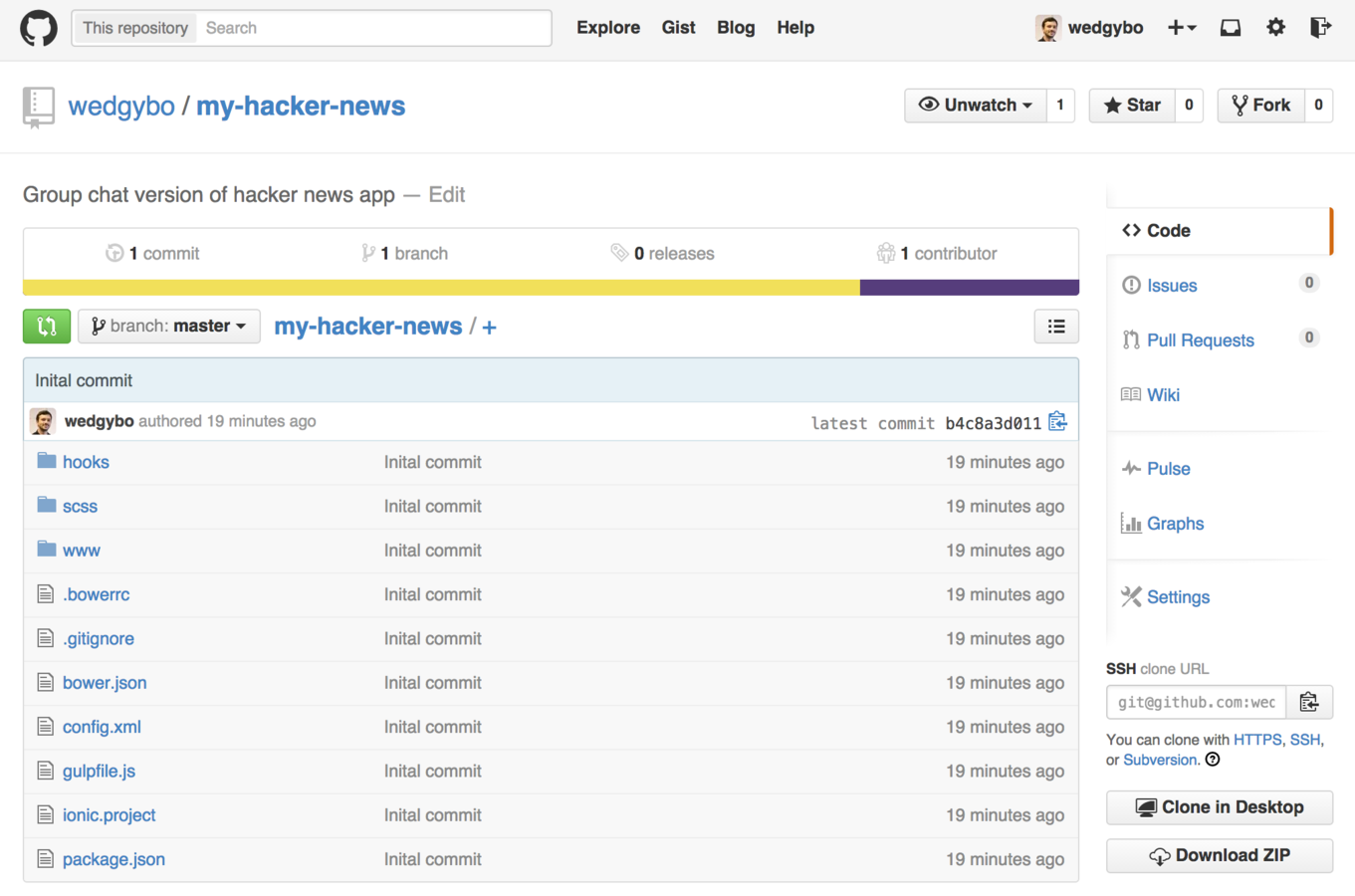The height and width of the screenshot is (896, 1355).
Task: View the 1 contributor page
Action: point(937,254)
